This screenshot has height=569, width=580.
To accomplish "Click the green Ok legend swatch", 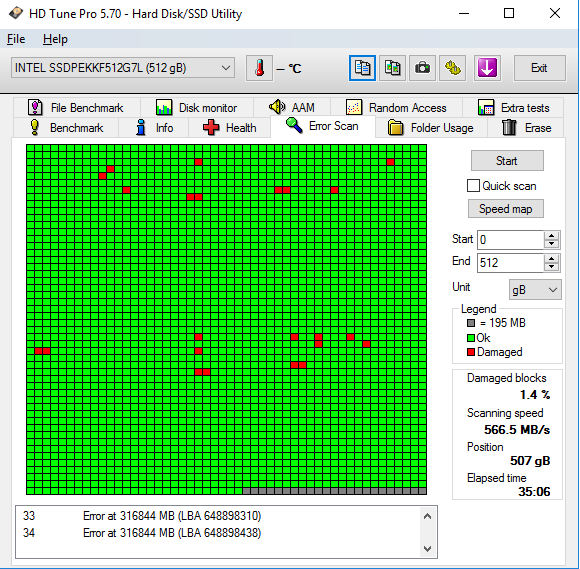I will pos(471,338).
